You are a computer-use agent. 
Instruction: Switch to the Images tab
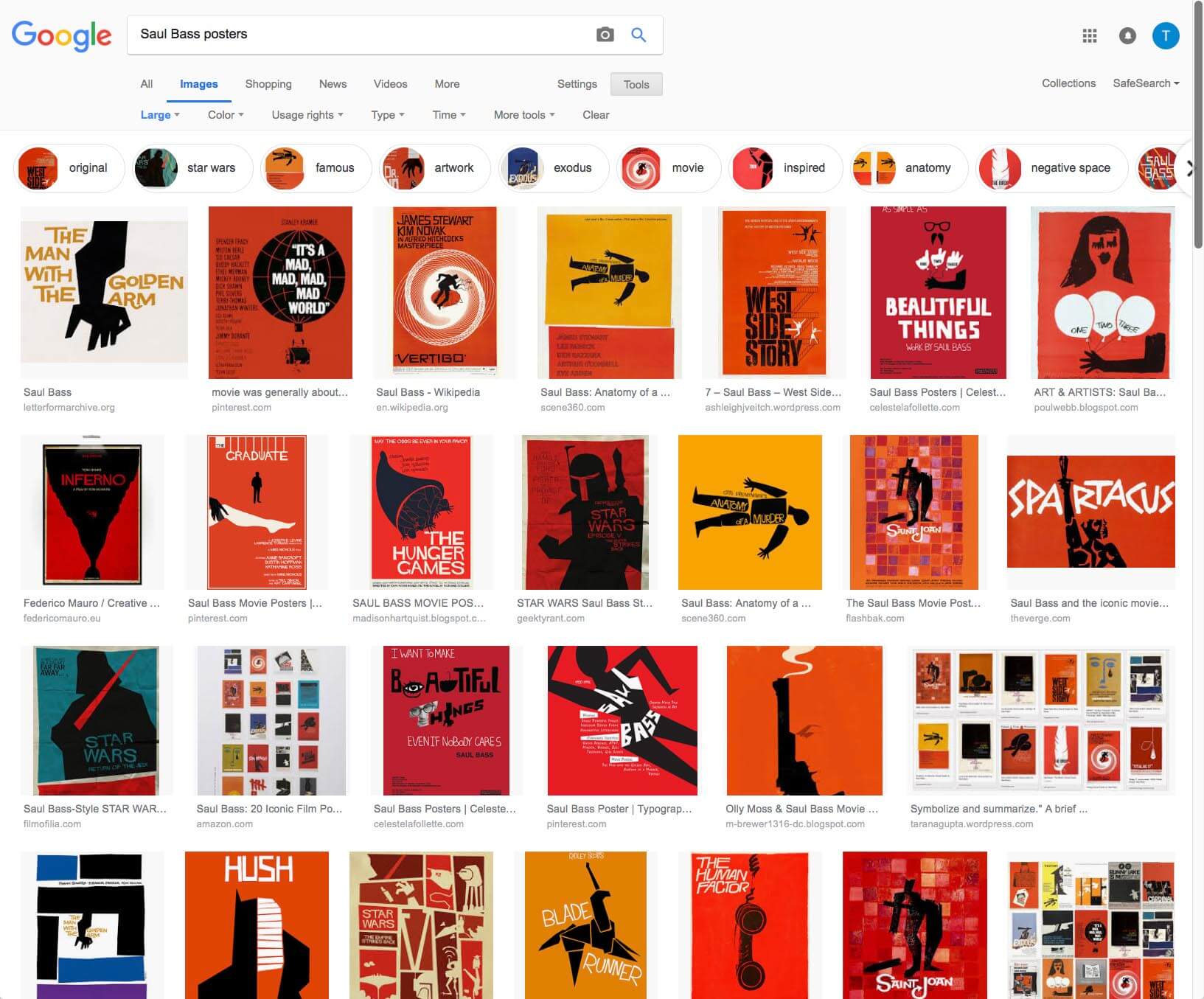pyautogui.click(x=199, y=84)
